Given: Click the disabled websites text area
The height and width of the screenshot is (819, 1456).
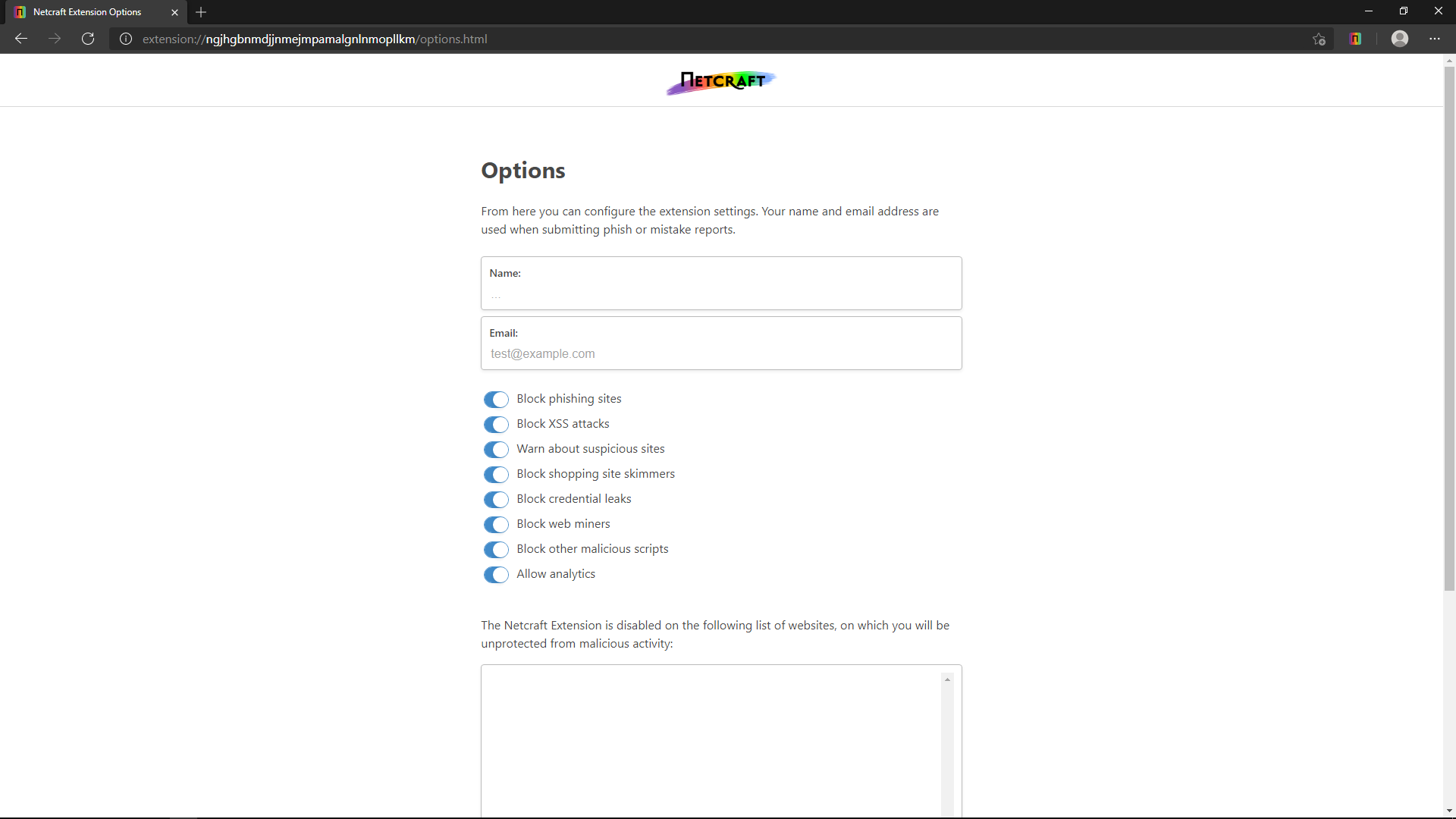Looking at the screenshot, I should click(711, 739).
